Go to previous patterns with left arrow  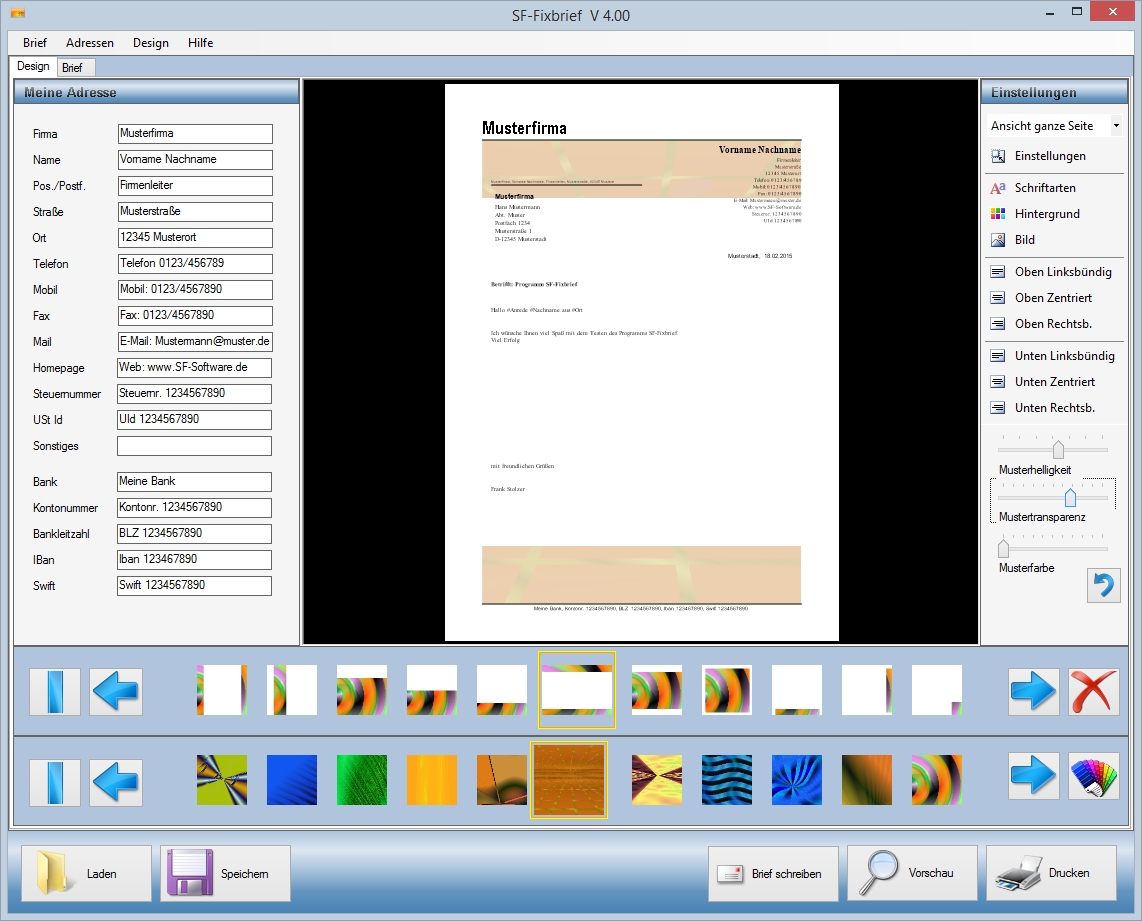(x=116, y=783)
